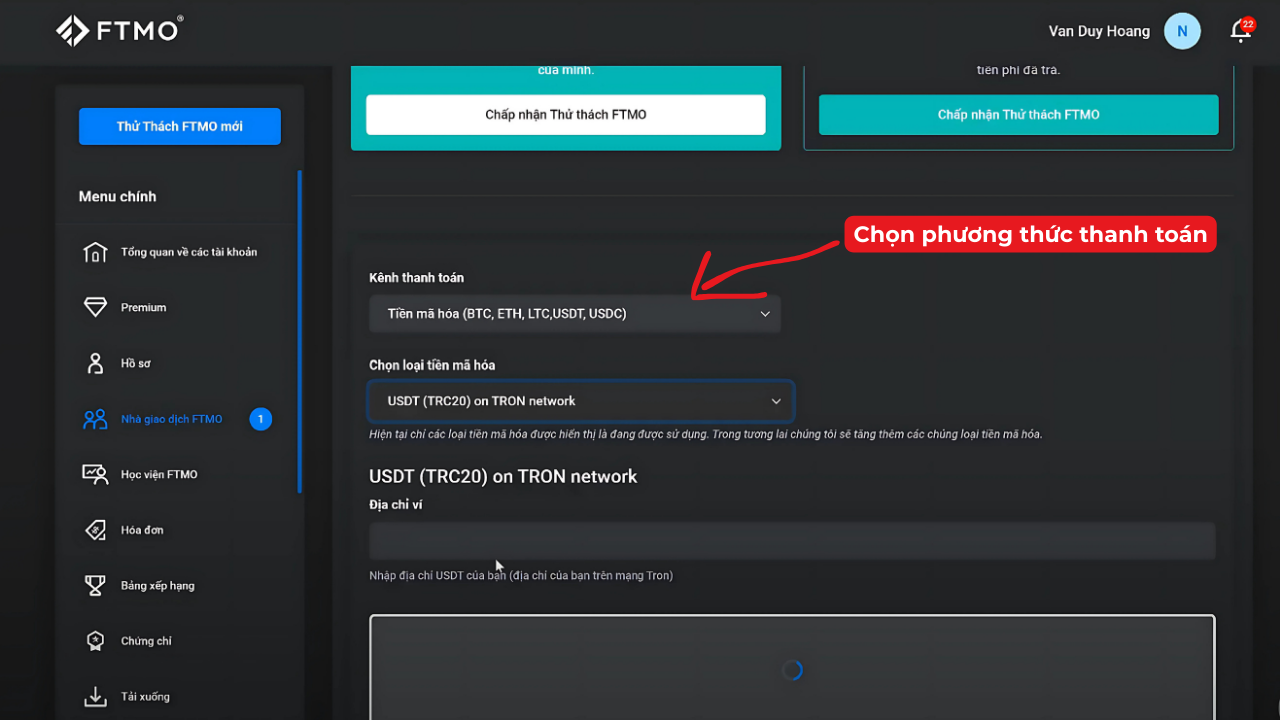Click the Tải xuống download icon
The image size is (1280, 720).
[x=95, y=696]
